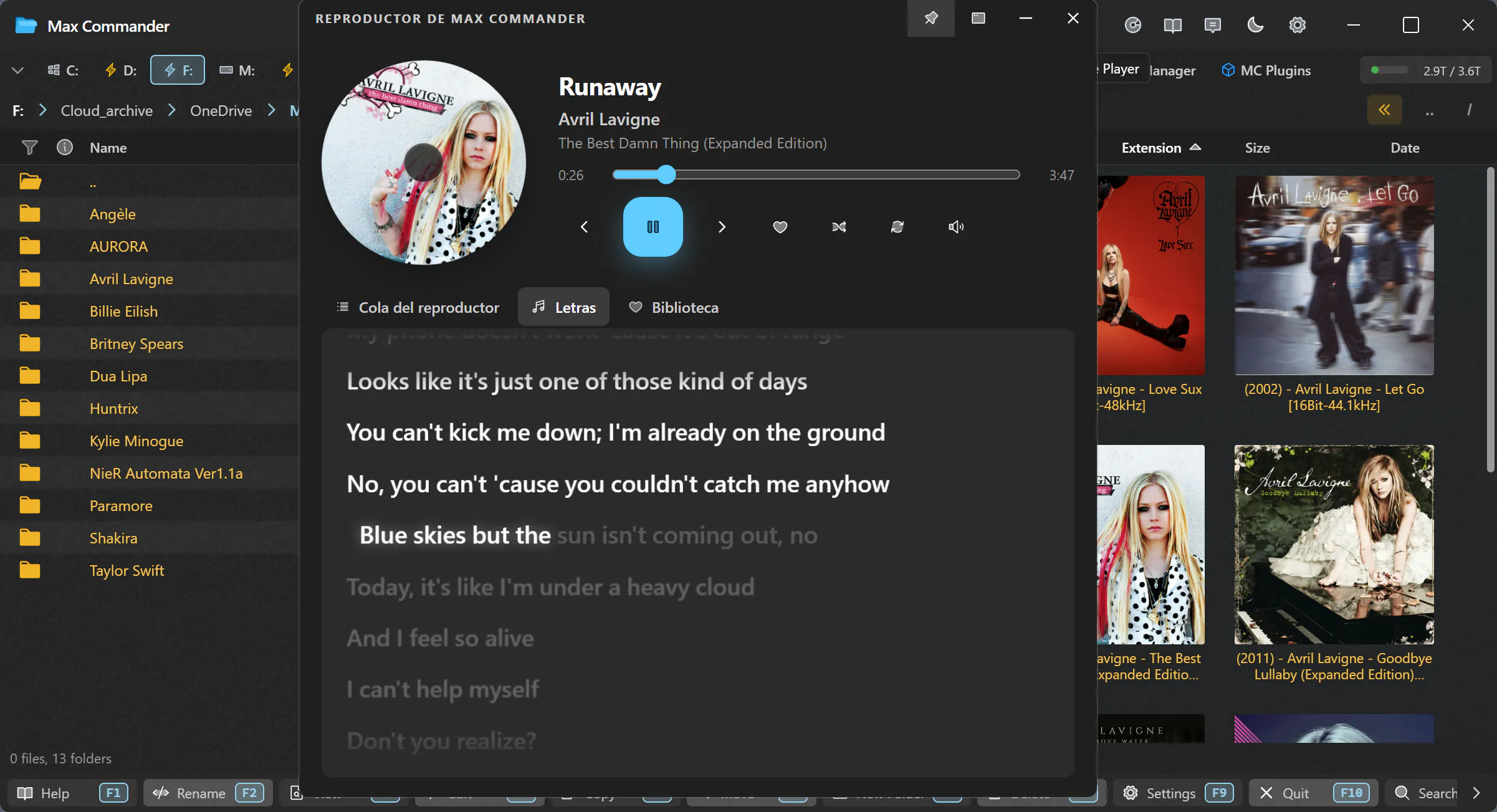The height and width of the screenshot is (812, 1497).
Task: Click the Quit F10 button
Action: click(x=1313, y=793)
